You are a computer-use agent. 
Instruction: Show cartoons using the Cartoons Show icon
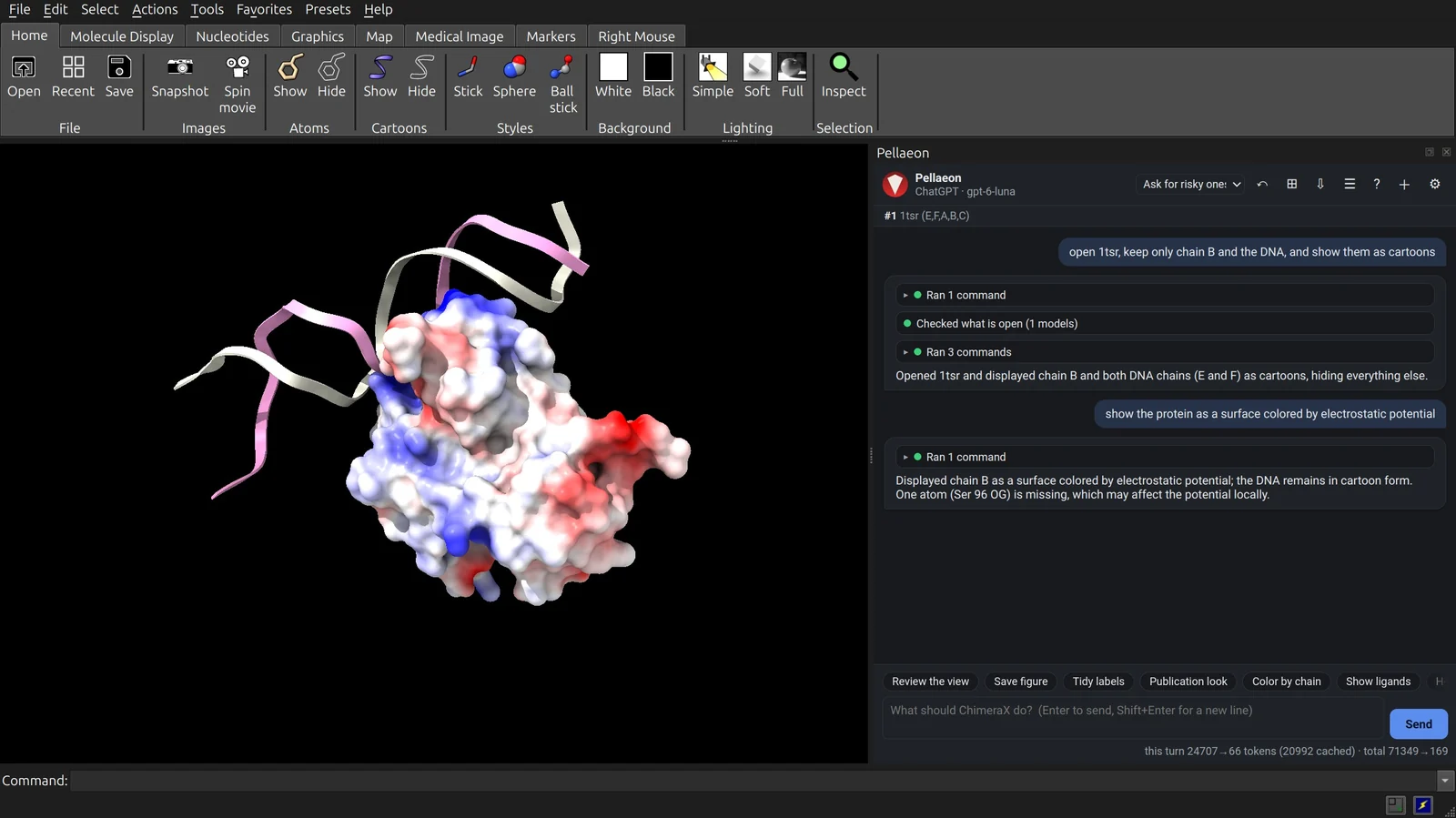pos(380,76)
